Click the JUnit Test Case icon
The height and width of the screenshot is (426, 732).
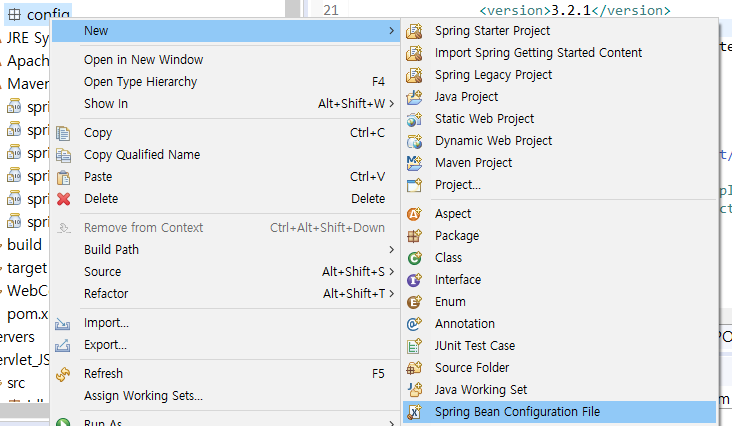click(x=414, y=346)
